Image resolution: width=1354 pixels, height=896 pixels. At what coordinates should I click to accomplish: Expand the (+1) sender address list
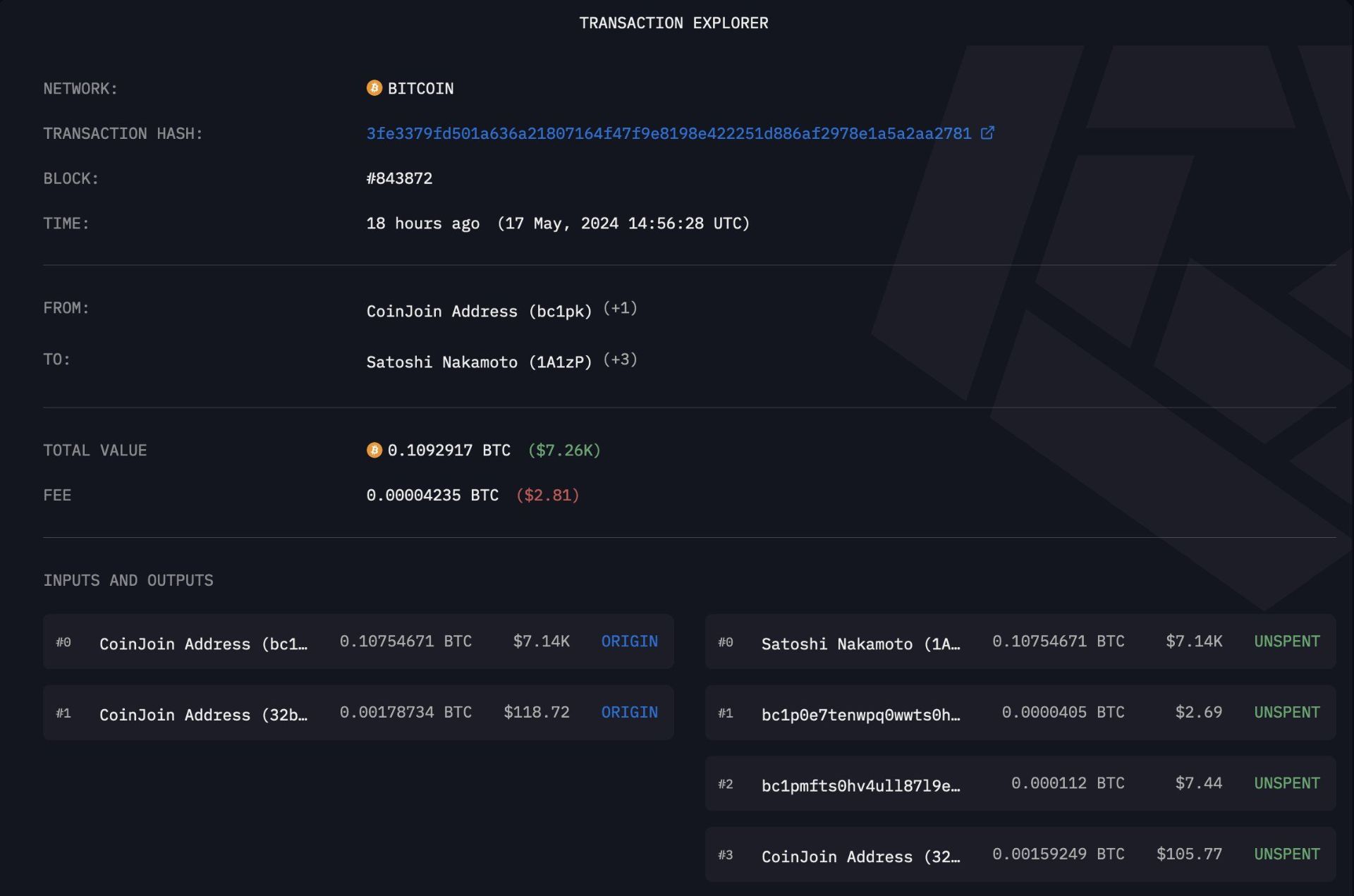pyautogui.click(x=619, y=308)
